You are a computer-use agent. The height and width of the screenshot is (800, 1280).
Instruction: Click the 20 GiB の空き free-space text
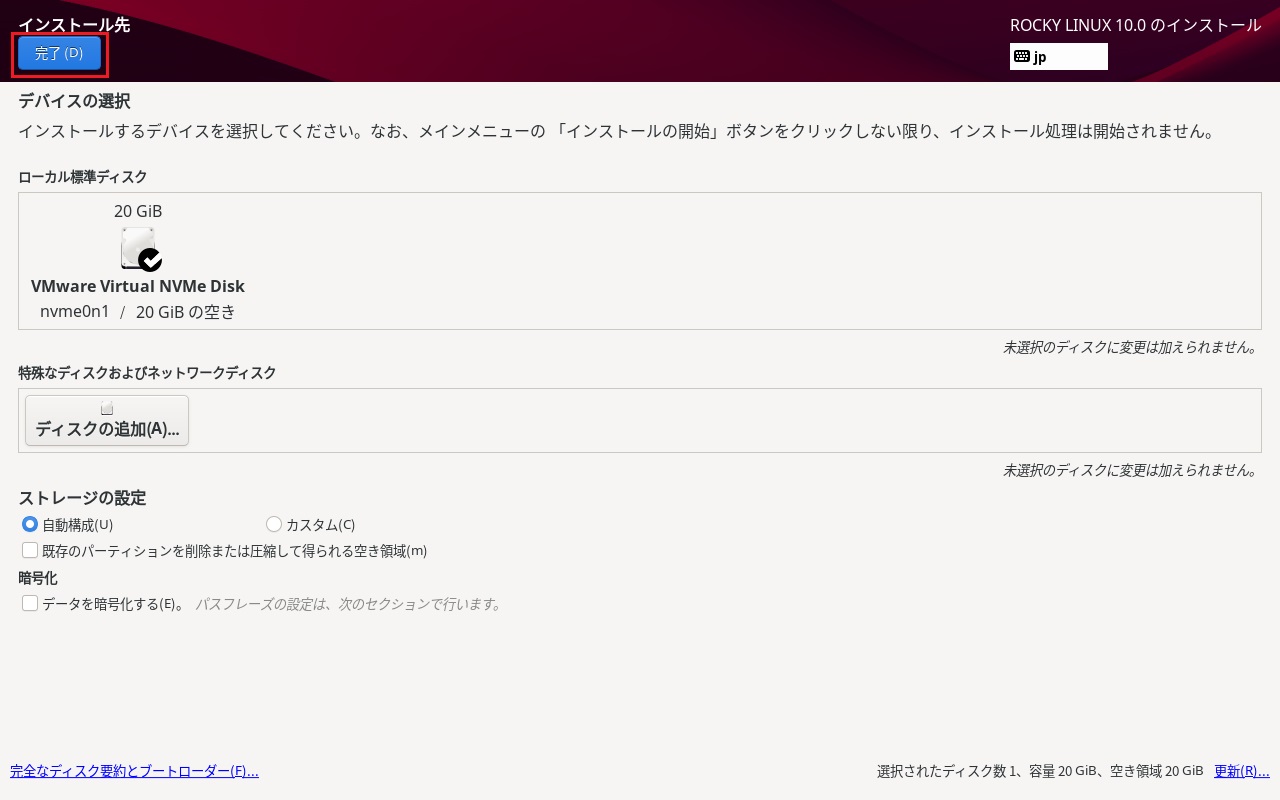(186, 312)
